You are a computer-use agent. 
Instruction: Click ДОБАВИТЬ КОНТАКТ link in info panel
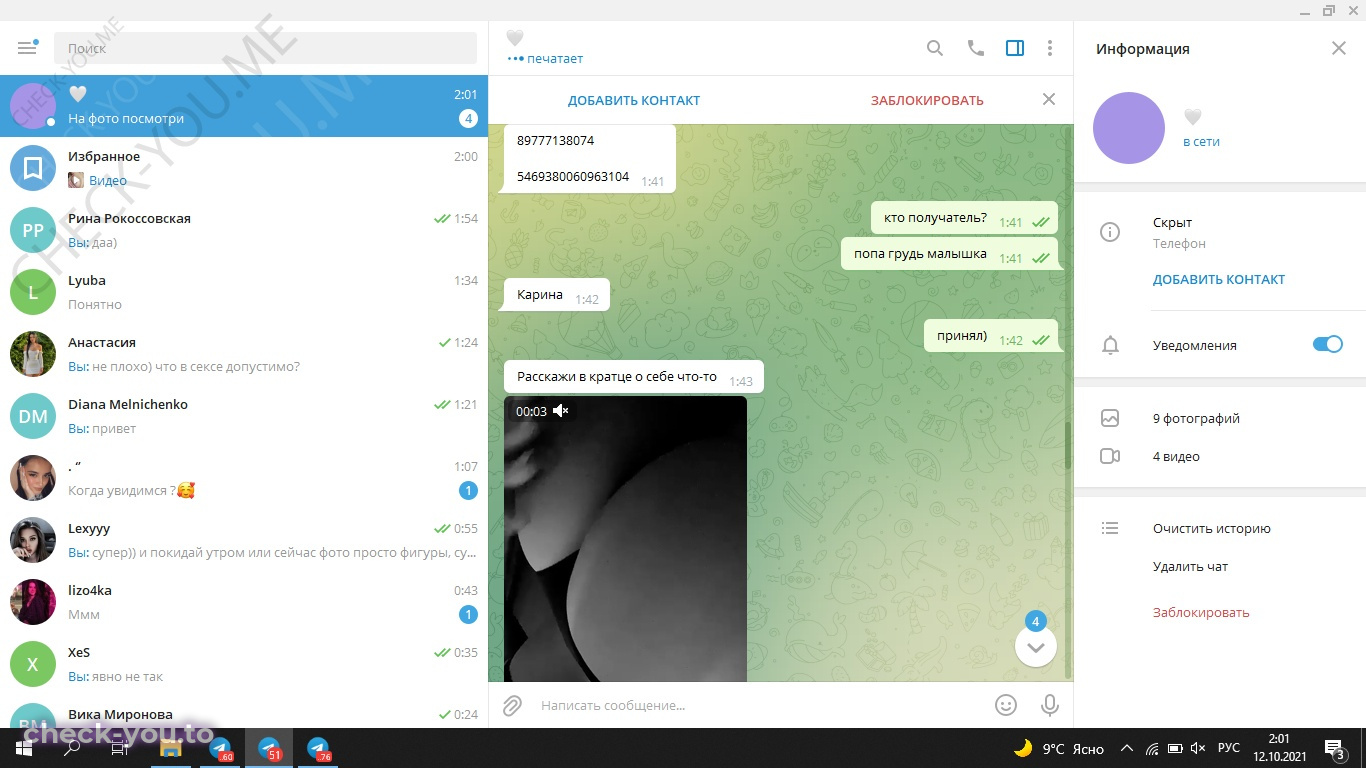coord(1219,280)
